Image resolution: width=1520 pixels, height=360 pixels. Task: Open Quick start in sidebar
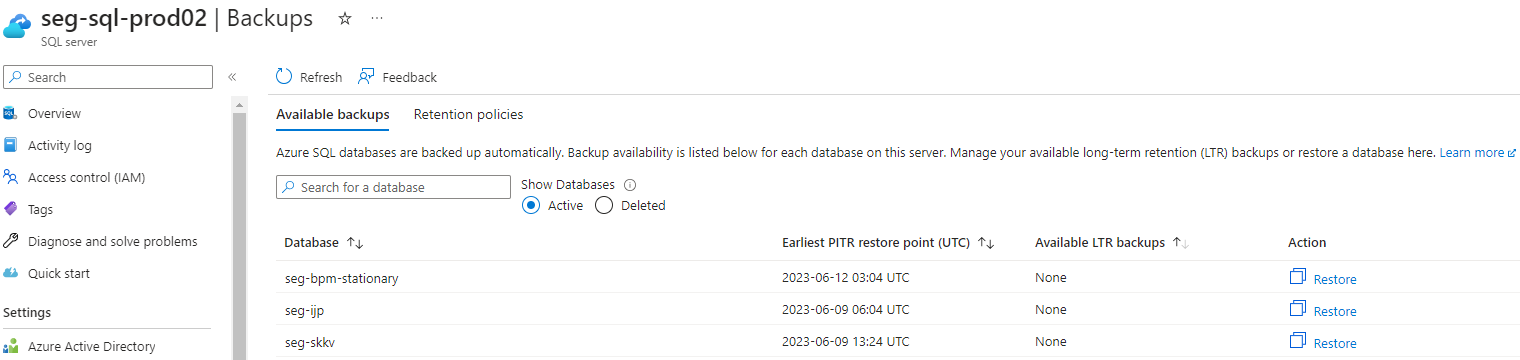(x=59, y=274)
